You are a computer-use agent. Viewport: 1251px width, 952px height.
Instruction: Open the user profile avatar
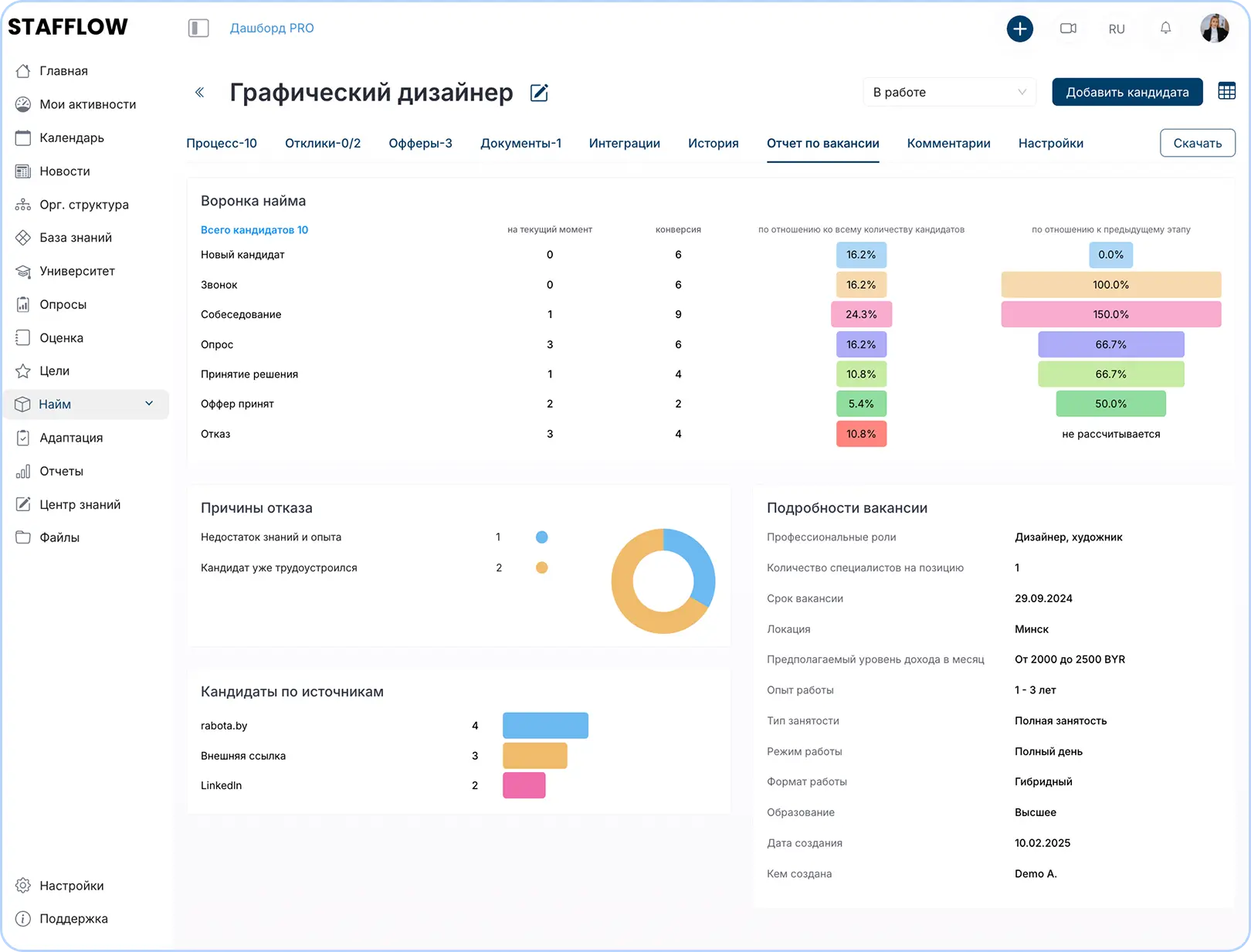[1214, 29]
